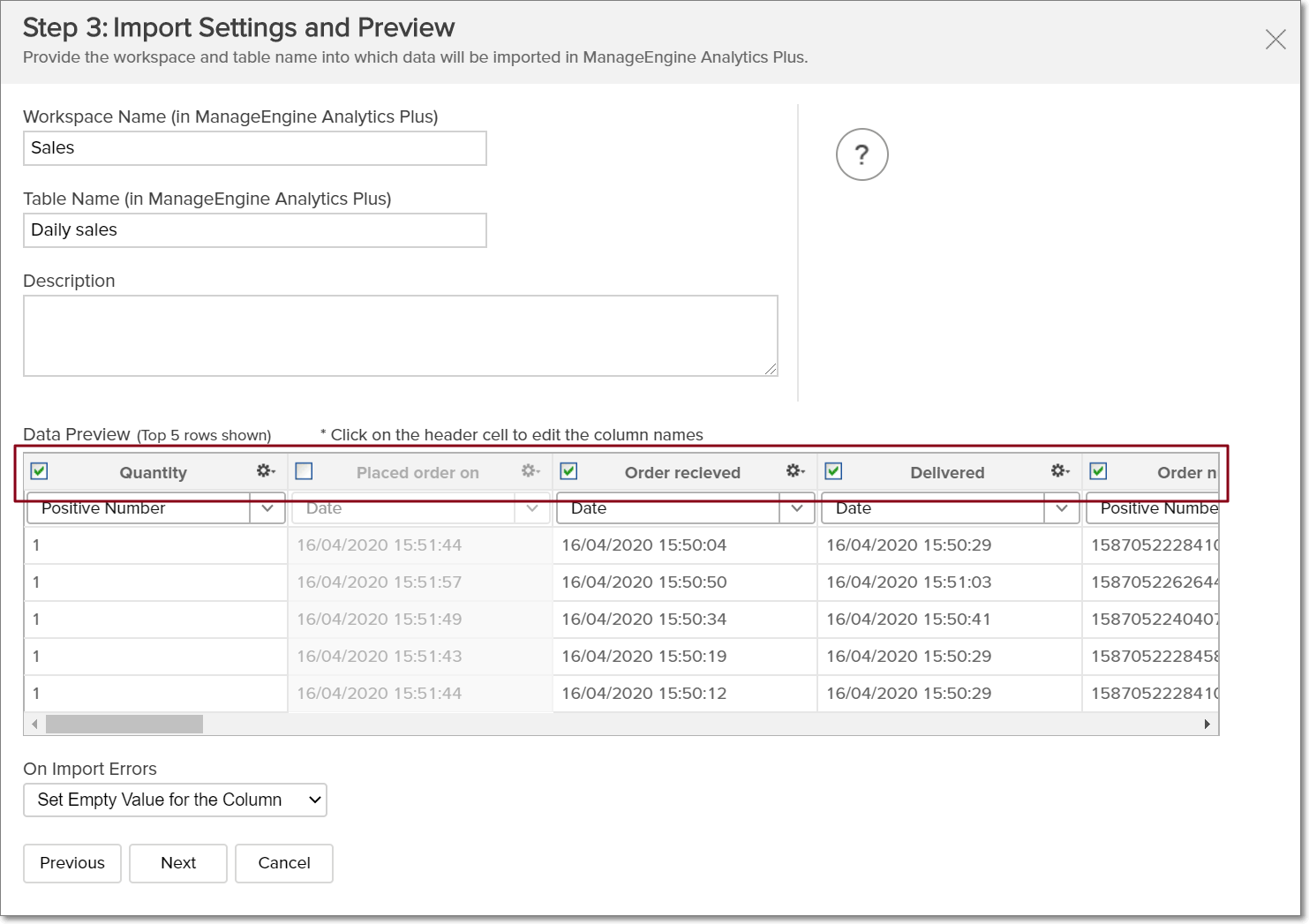Expand Order recieved data type dropdown

[797, 508]
